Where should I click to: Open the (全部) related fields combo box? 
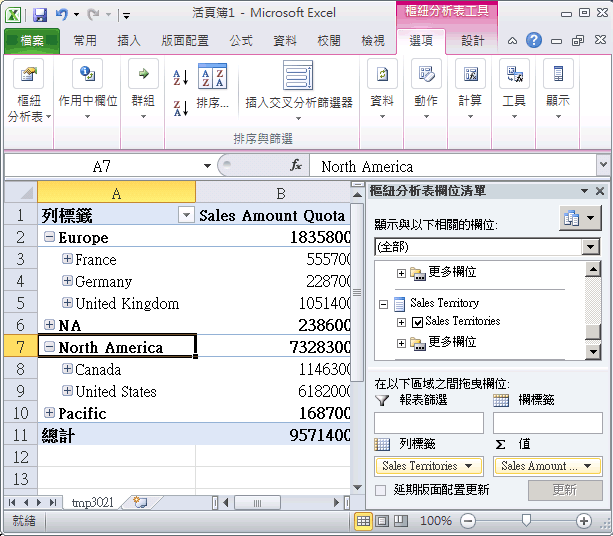487,247
